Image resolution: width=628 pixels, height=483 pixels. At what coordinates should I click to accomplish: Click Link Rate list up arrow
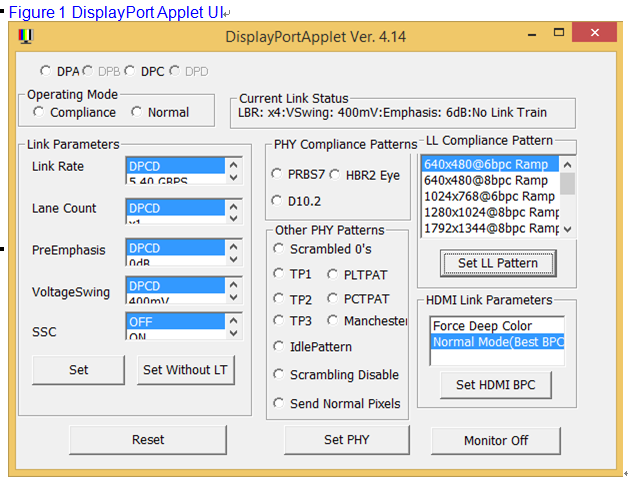click(234, 165)
